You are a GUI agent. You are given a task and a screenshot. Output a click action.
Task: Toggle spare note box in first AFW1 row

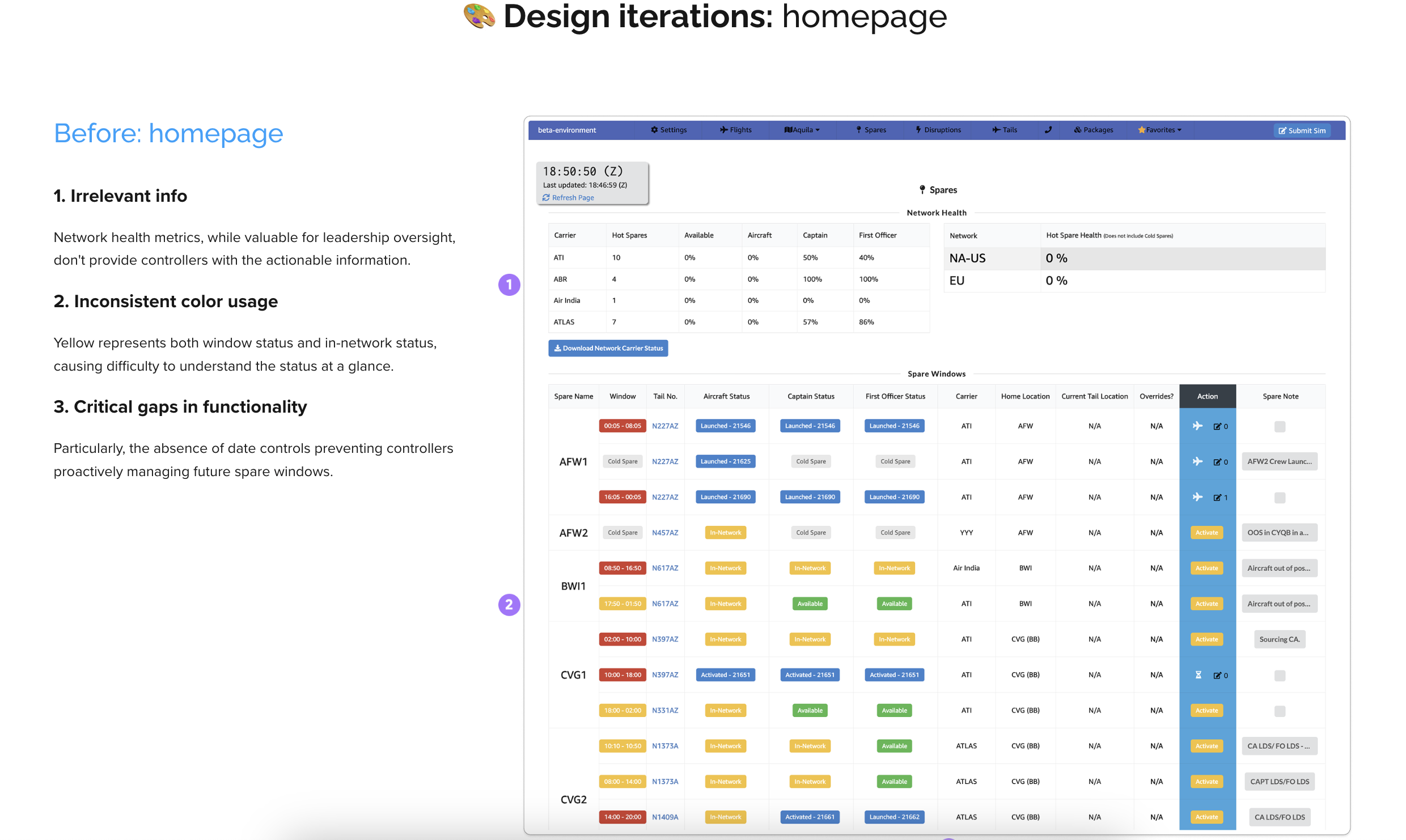pos(1279,426)
